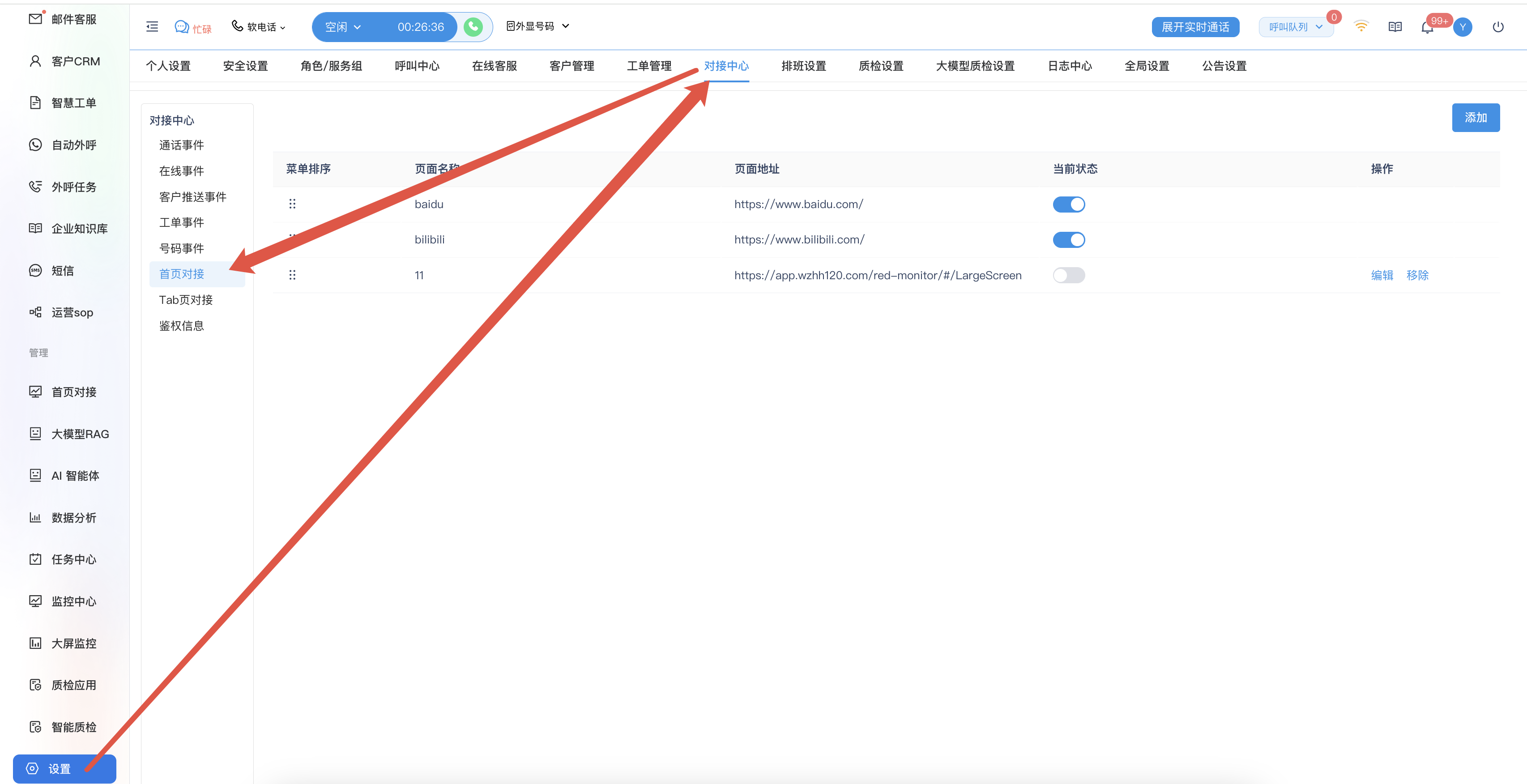Open the user avatar Y
Image resolution: width=1527 pixels, height=784 pixels.
[1463, 27]
